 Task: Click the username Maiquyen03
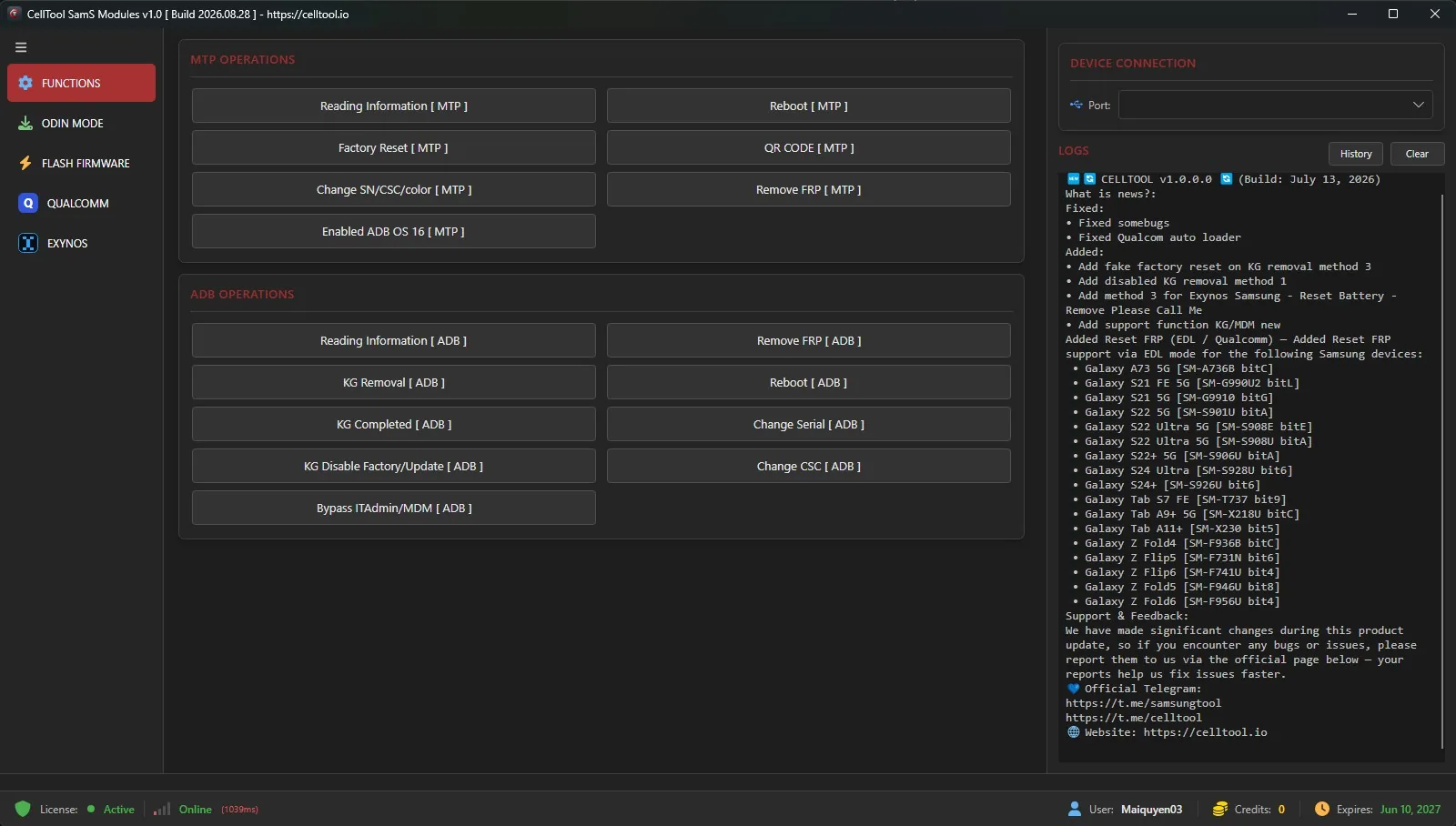click(x=1151, y=810)
